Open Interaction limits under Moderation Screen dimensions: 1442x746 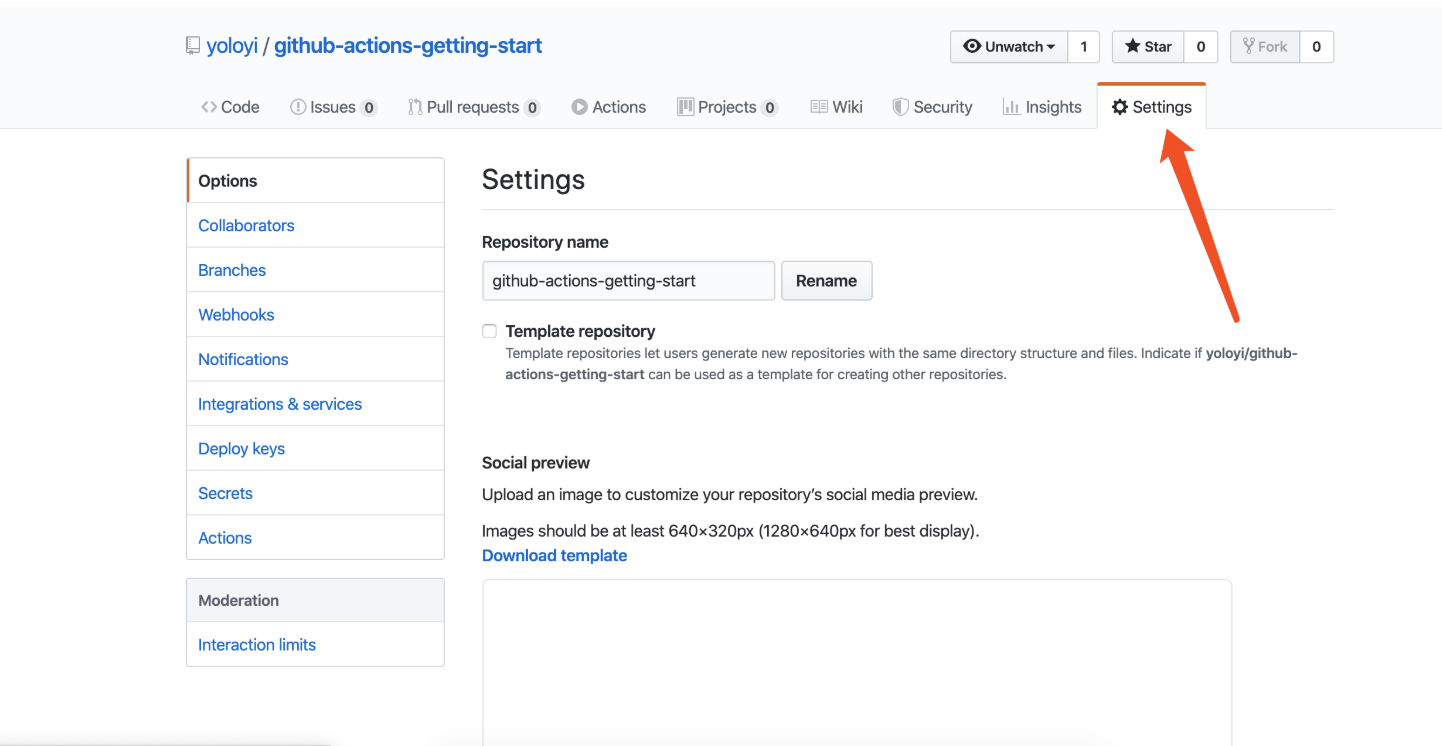tap(315, 645)
